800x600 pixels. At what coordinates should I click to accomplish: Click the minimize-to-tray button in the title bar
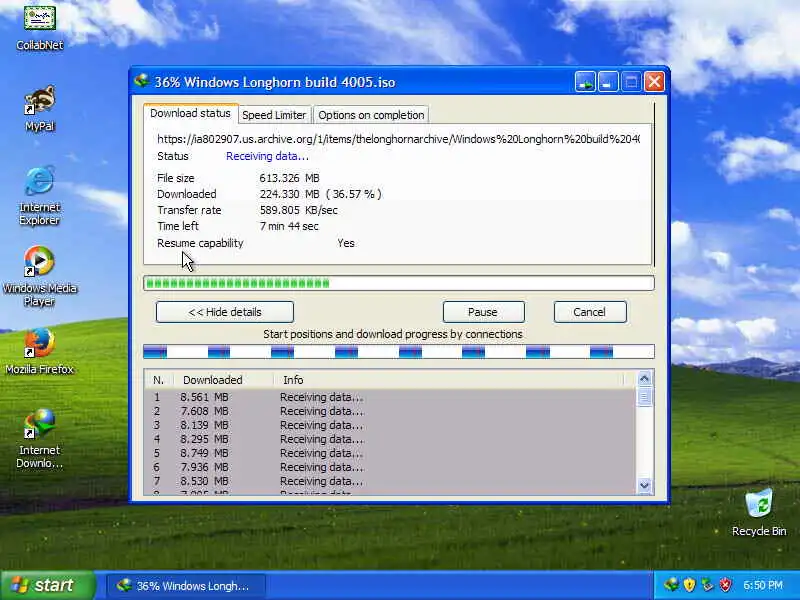point(585,82)
